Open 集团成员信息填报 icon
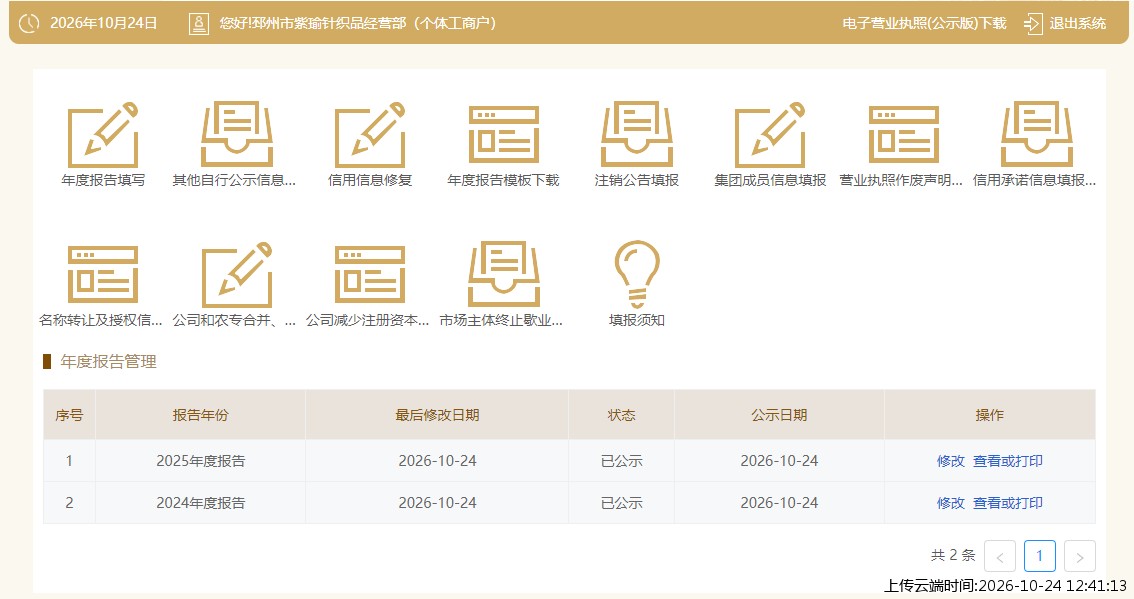Screen dimensions: 1134x599 [770, 135]
